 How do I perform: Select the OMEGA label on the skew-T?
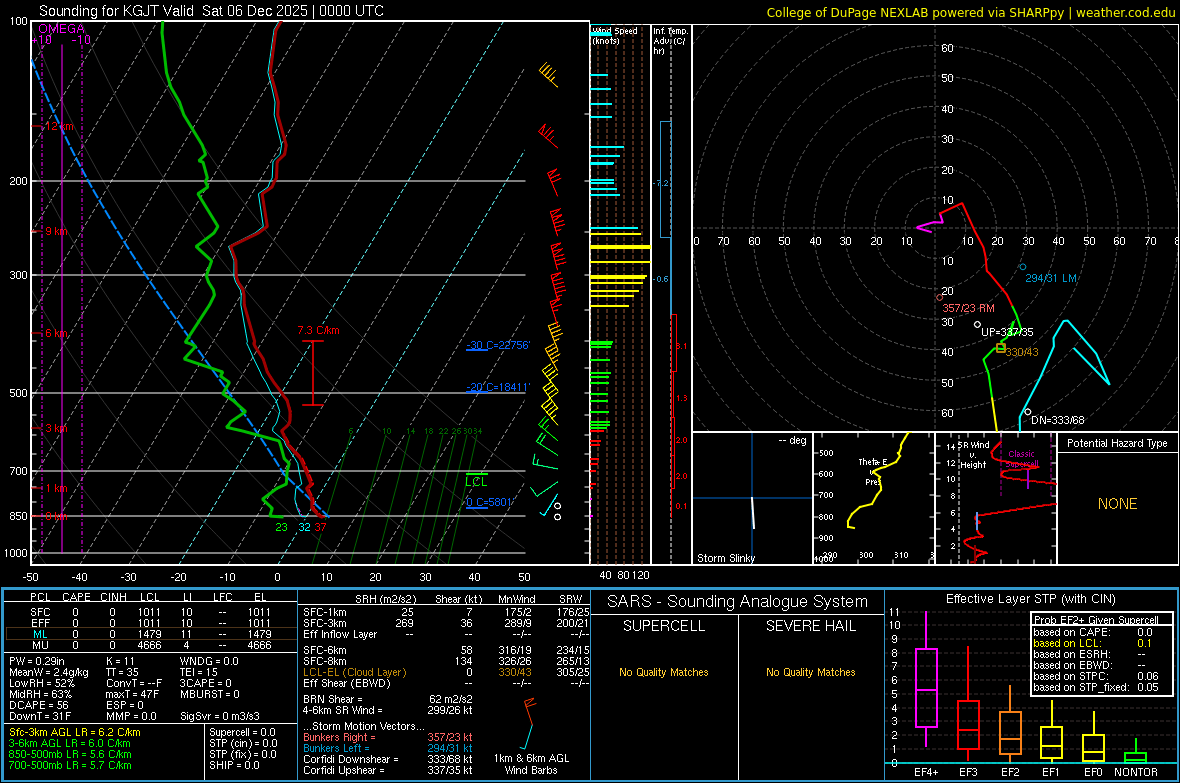coord(62,29)
